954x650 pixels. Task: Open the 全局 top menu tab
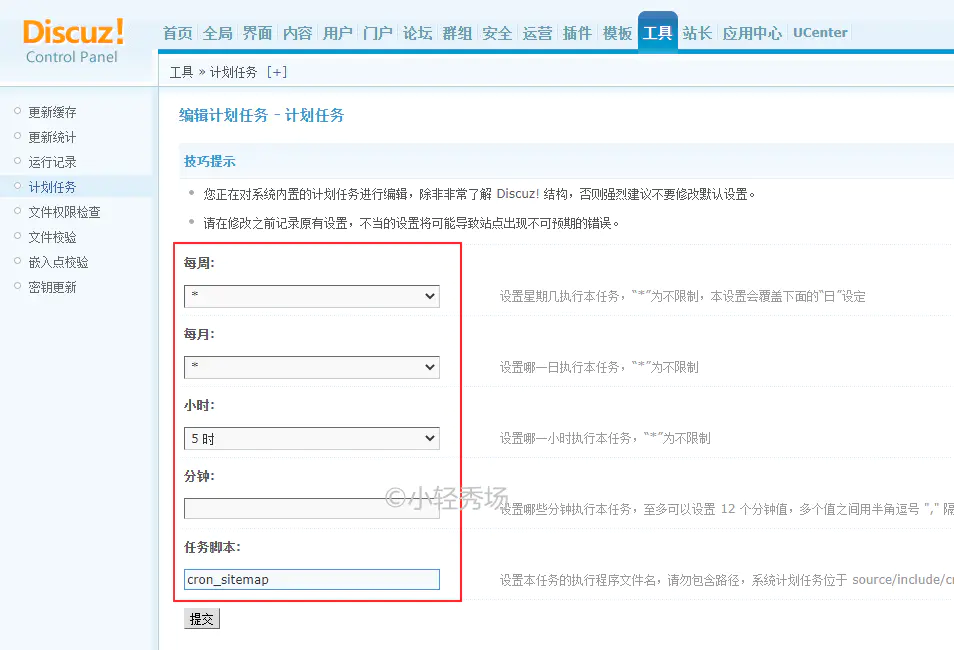217,33
